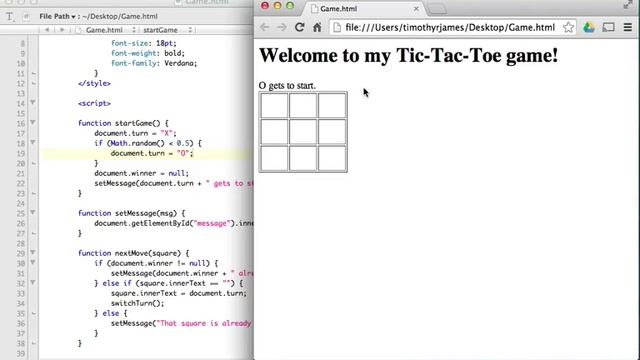Select the Game.html browser tab
640x360 pixels.
click(x=364, y=9)
